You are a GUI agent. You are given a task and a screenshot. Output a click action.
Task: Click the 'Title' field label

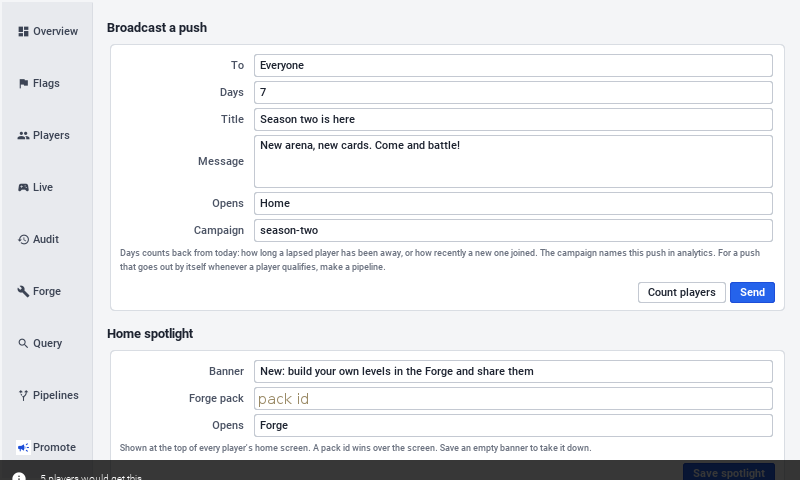(x=233, y=120)
